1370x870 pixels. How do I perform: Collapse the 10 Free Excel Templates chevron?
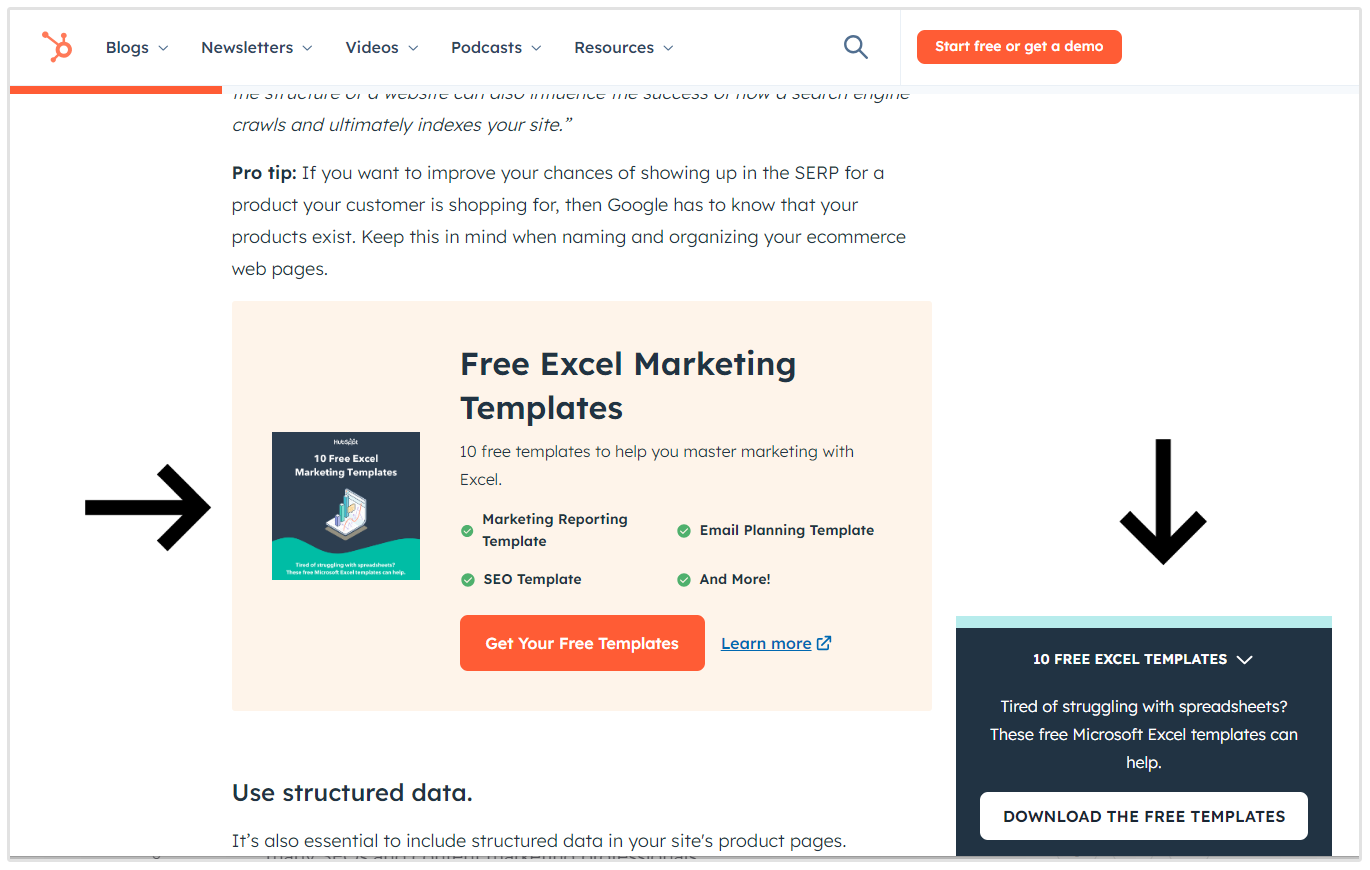(1244, 660)
